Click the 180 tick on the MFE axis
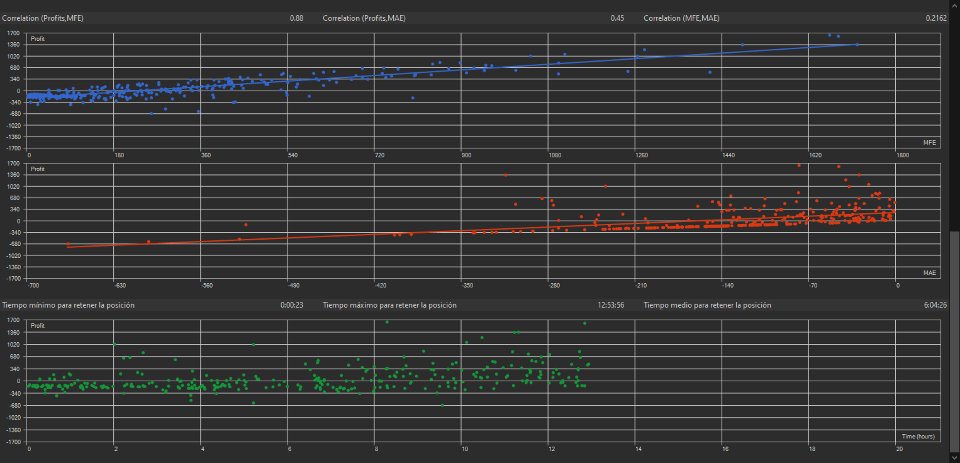This screenshot has width=960, height=463. point(119,156)
